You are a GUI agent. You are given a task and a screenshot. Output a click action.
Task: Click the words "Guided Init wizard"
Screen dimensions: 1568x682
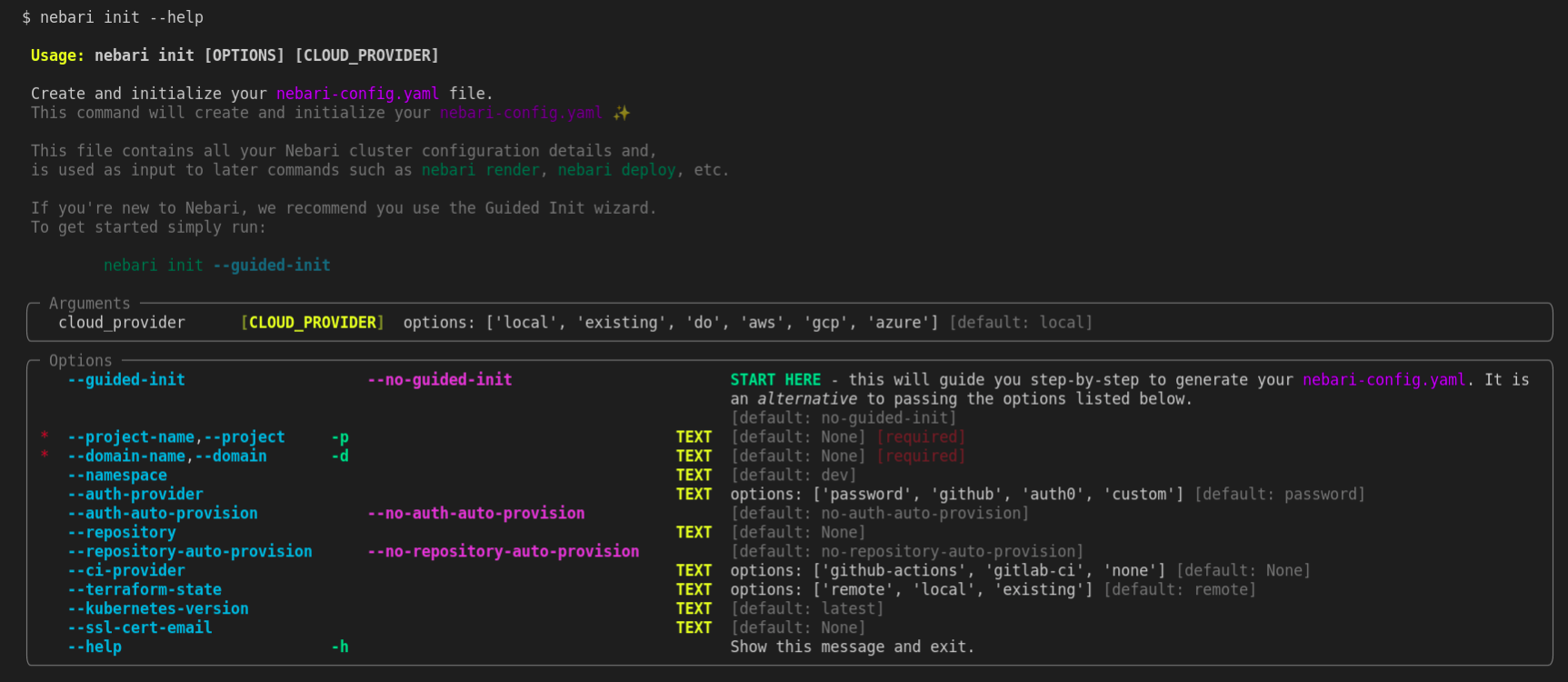[x=566, y=208]
